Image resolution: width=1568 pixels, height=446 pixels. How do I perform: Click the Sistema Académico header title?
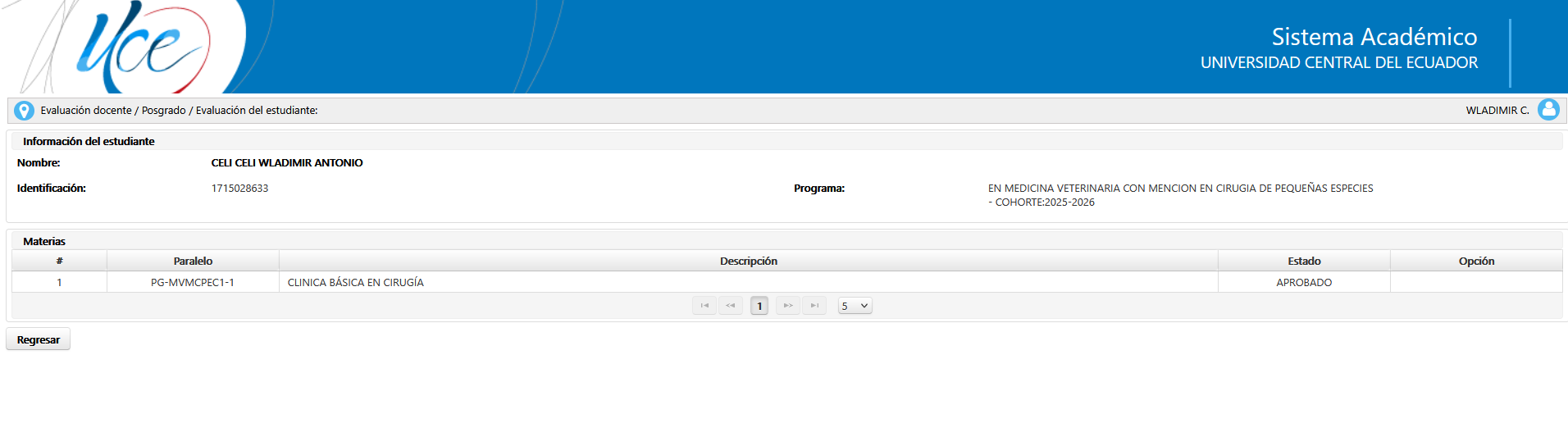pyautogui.click(x=1374, y=37)
